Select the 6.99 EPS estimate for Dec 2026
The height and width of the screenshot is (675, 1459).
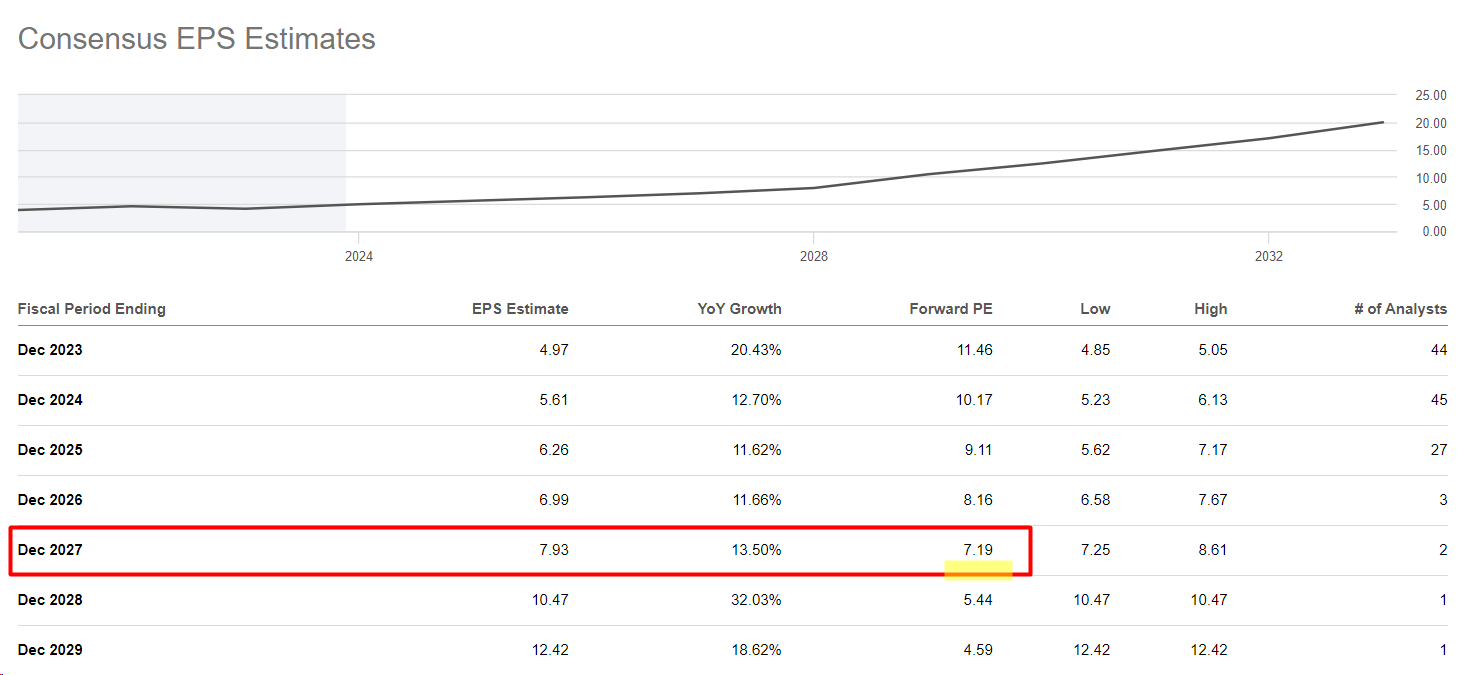click(552, 500)
